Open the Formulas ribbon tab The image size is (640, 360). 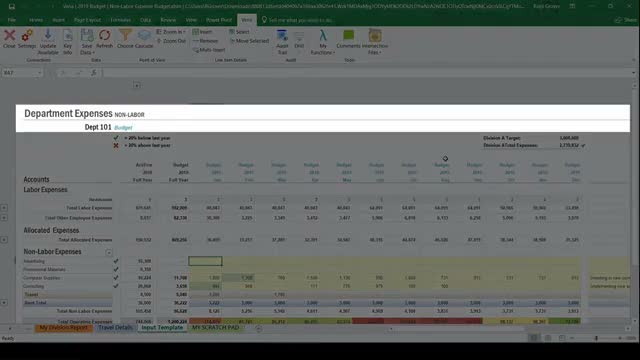click(x=121, y=20)
